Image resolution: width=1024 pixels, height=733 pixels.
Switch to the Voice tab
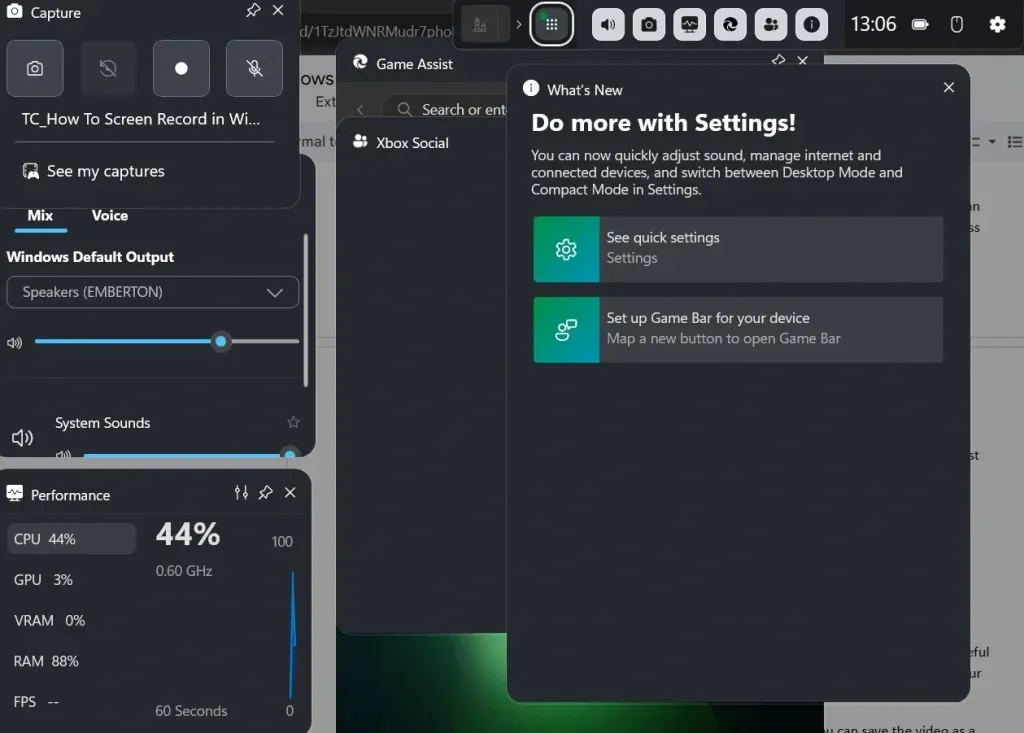tap(110, 215)
